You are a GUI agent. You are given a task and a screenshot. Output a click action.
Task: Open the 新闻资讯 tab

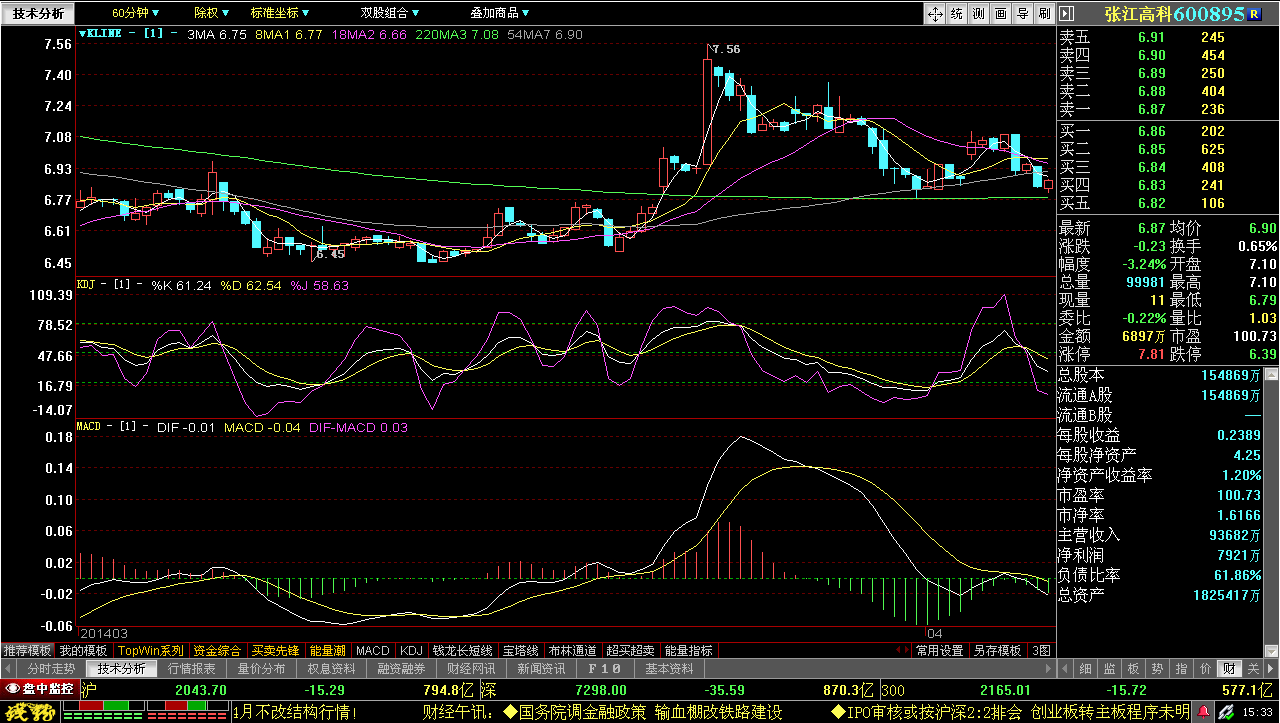coord(541,669)
